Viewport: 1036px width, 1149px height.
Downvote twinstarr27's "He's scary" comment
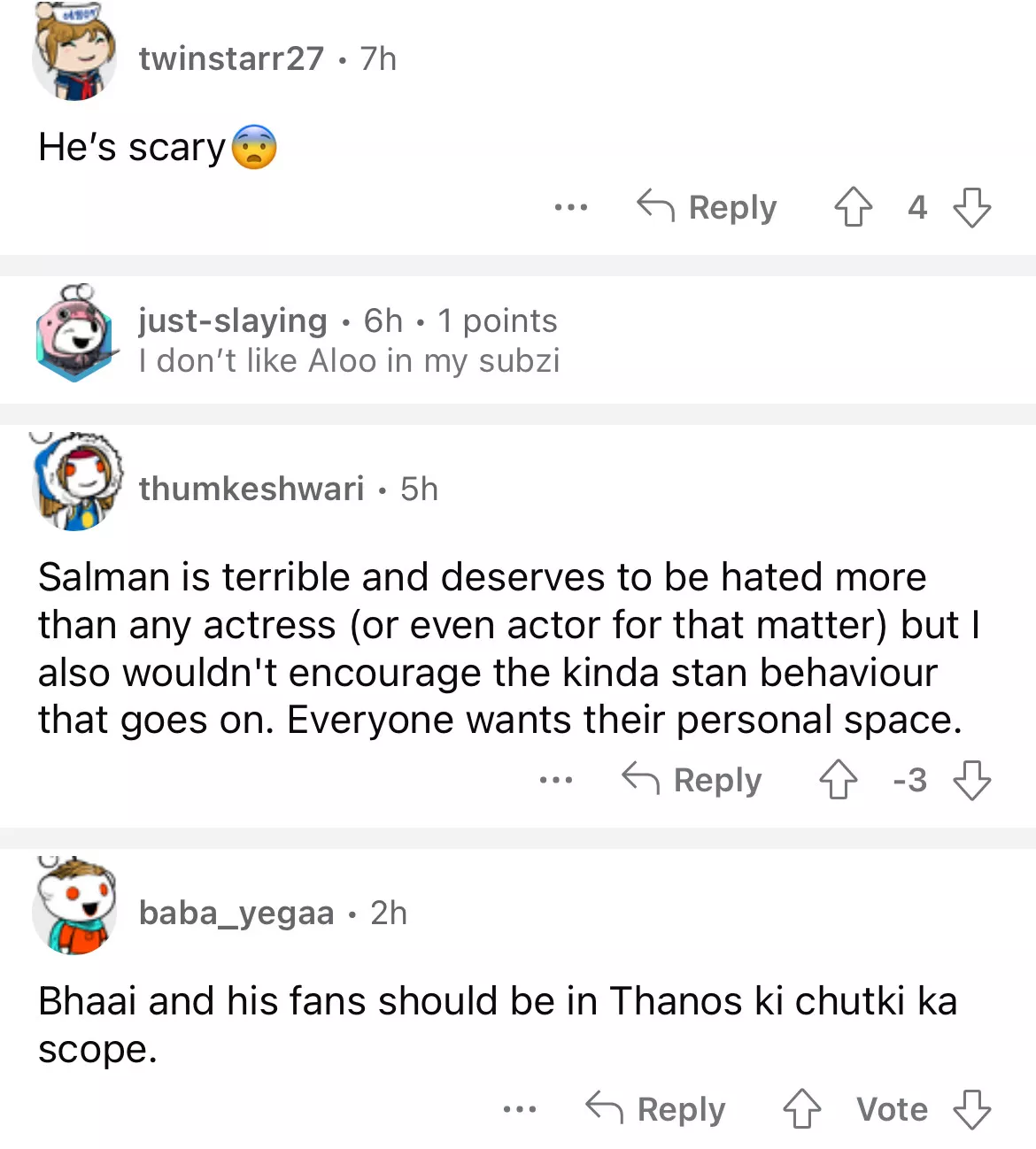971,207
